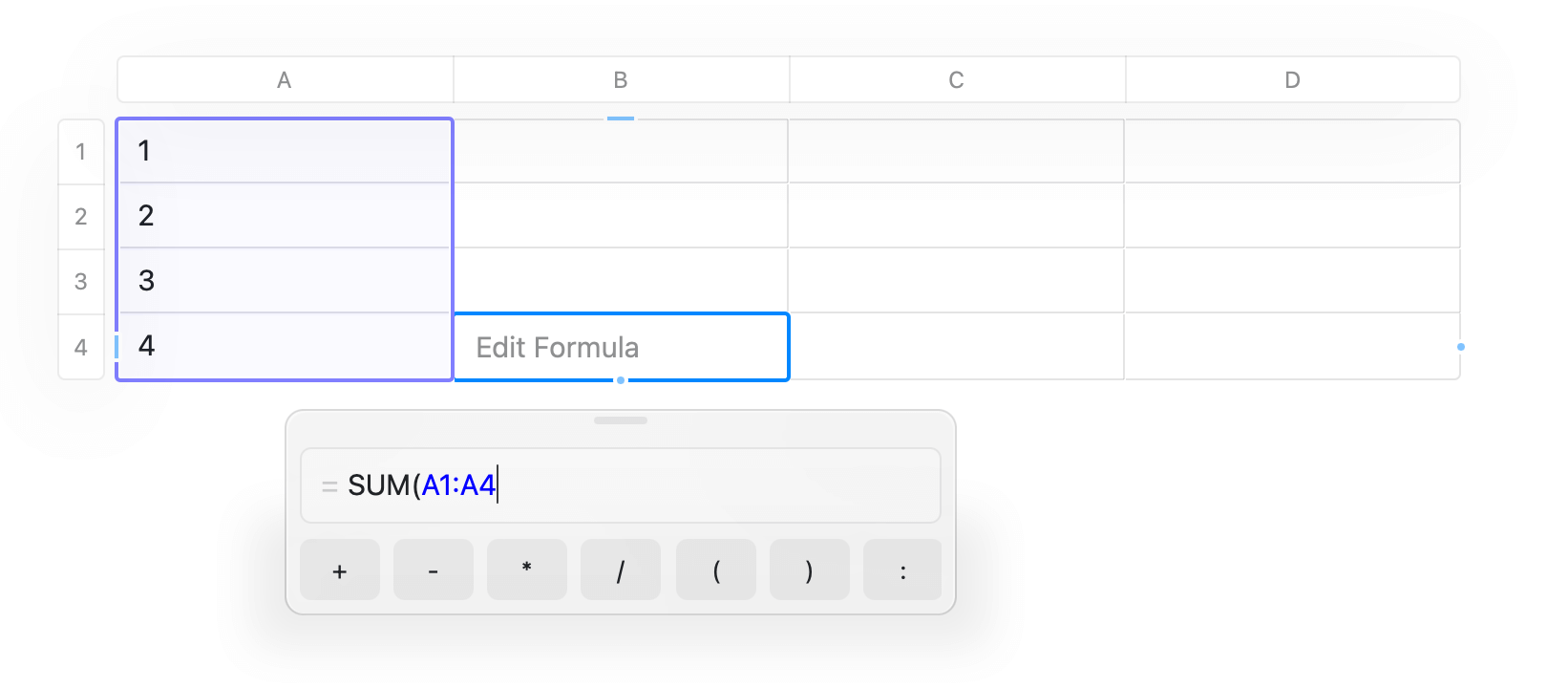Select row header 3
The width and height of the screenshot is (1568, 688).
pos(81,280)
